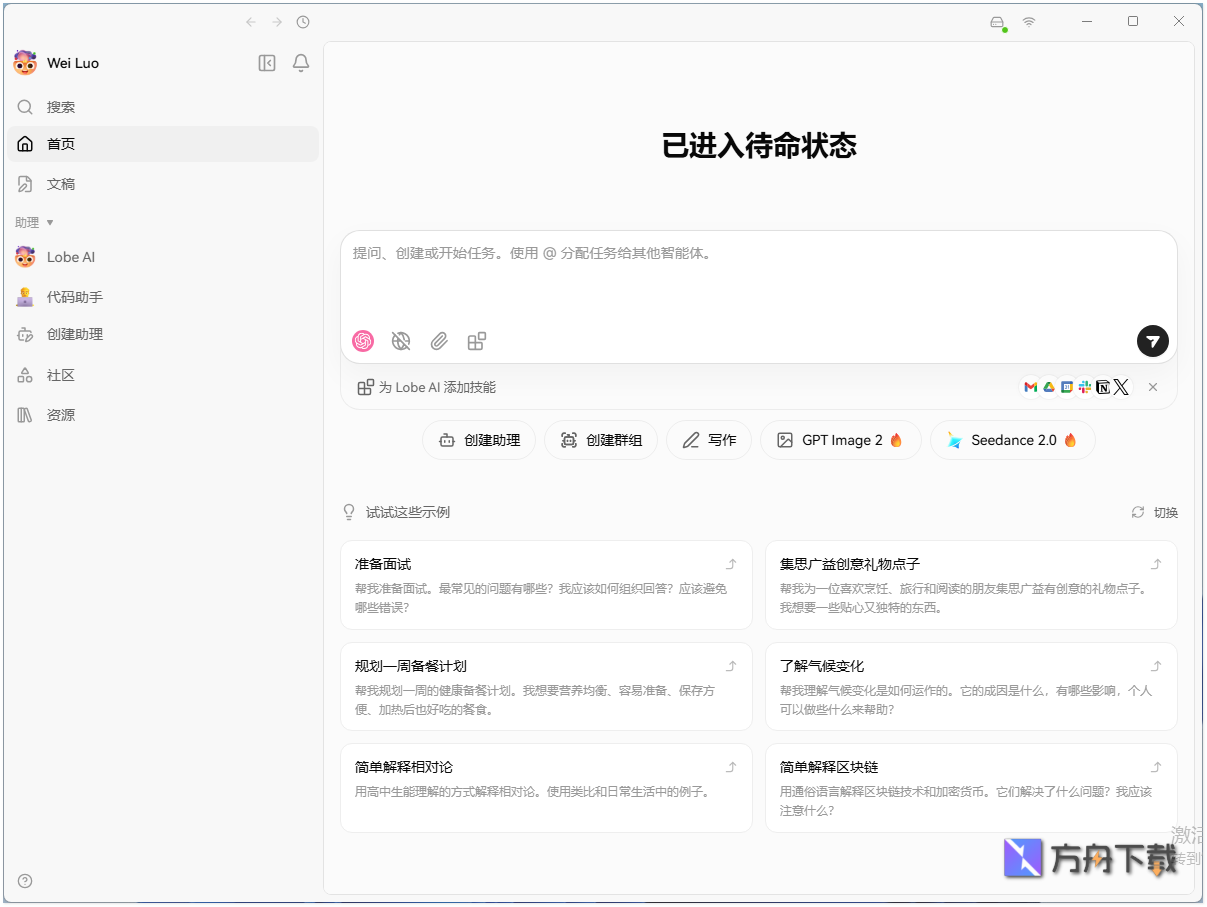The width and height of the screenshot is (1207, 907).
Task: Open the skills grid icon in the input toolbar
Action: tap(476, 341)
